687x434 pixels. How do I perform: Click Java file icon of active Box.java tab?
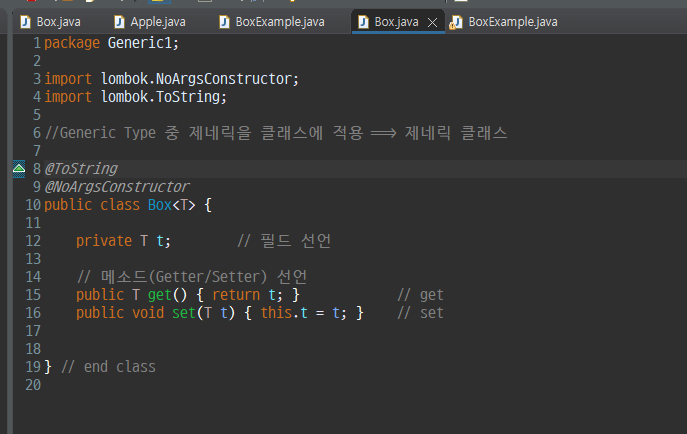pos(363,22)
